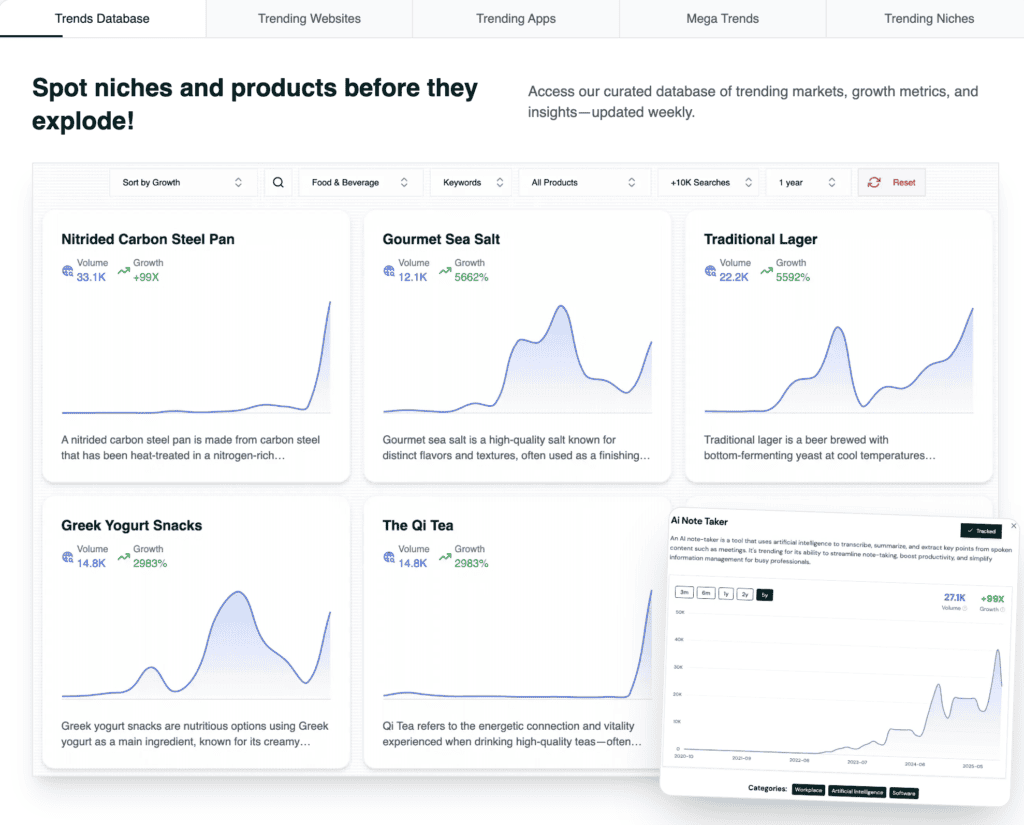Click the Gourmet Sea Salt trend chart

point(517,360)
